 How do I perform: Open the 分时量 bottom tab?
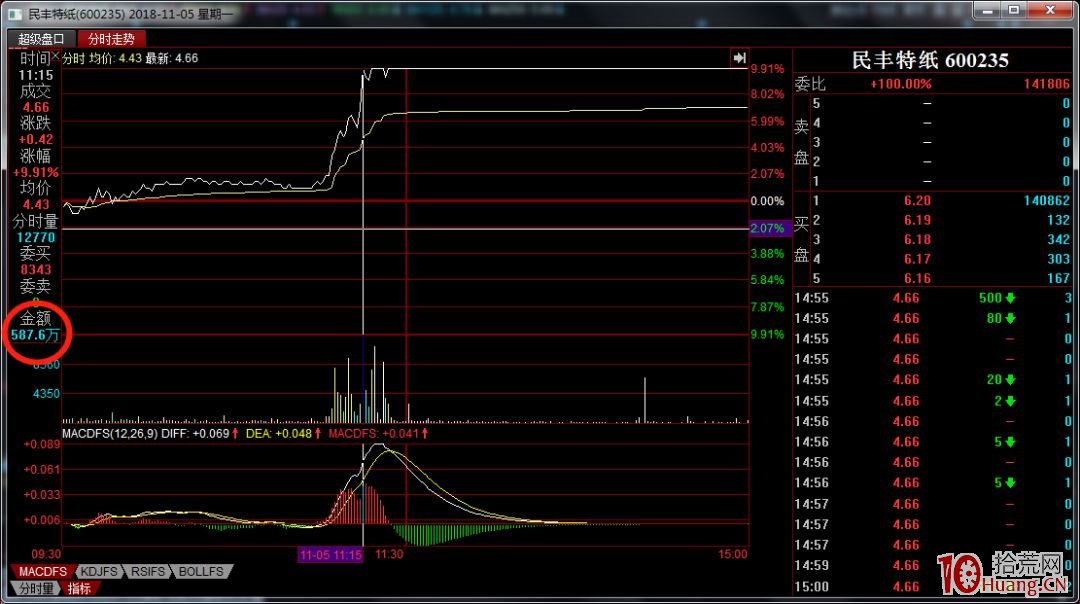click(34, 588)
